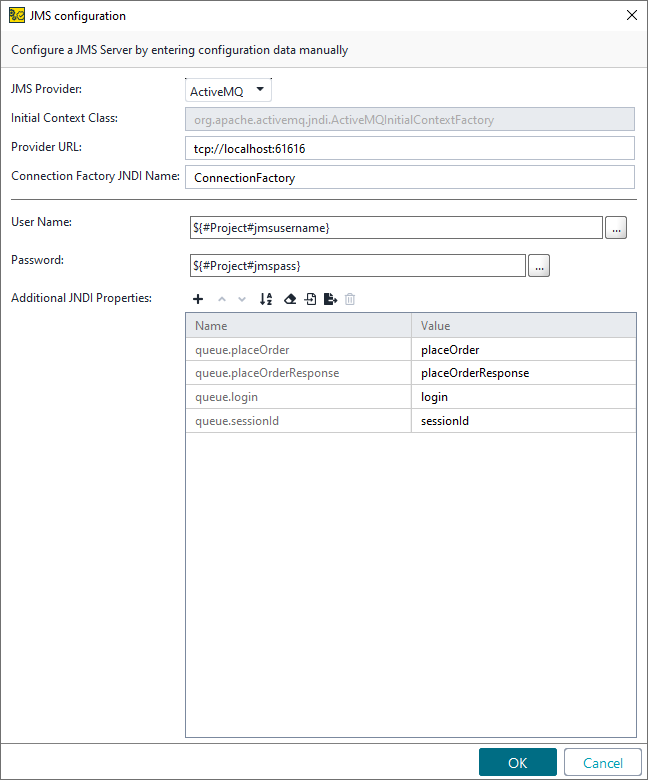
Task: Select the queue.placeOrderResponse name cell
Action: pyautogui.click(x=298, y=373)
